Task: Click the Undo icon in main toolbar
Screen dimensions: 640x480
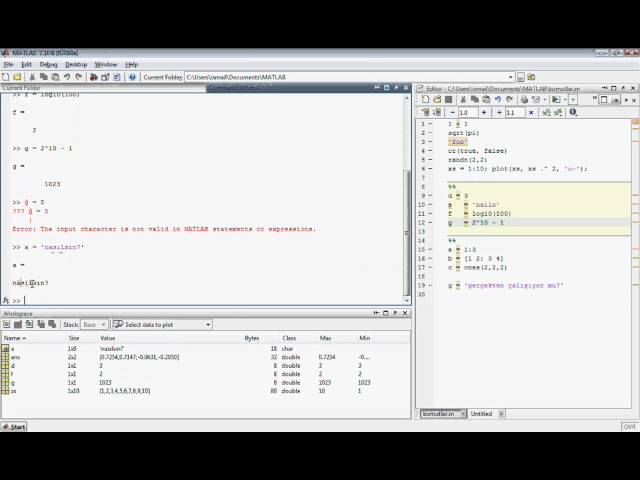Action: [67, 77]
